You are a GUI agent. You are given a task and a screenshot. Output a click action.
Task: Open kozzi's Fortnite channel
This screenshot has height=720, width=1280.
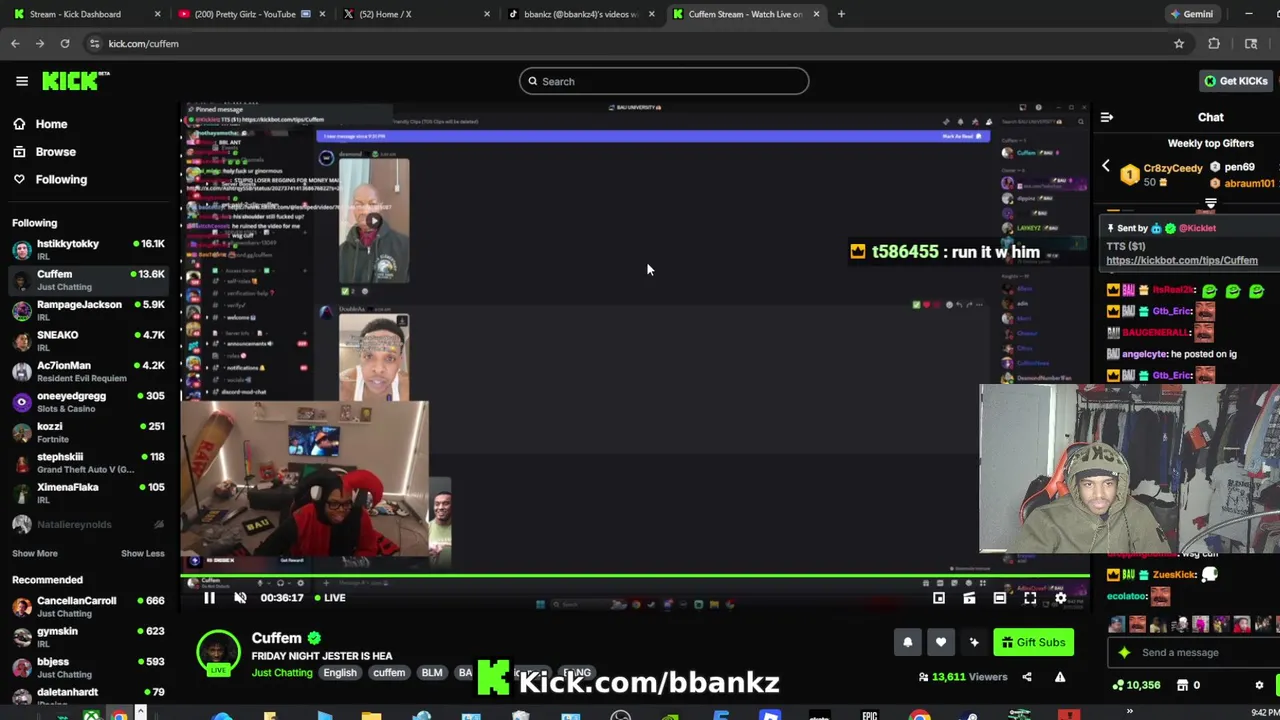tap(88, 432)
